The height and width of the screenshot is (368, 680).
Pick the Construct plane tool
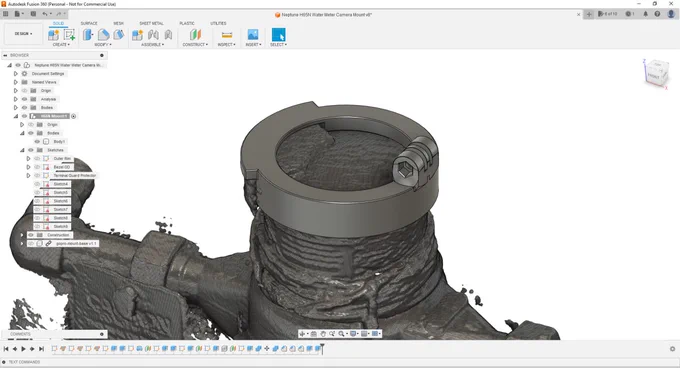pos(195,35)
